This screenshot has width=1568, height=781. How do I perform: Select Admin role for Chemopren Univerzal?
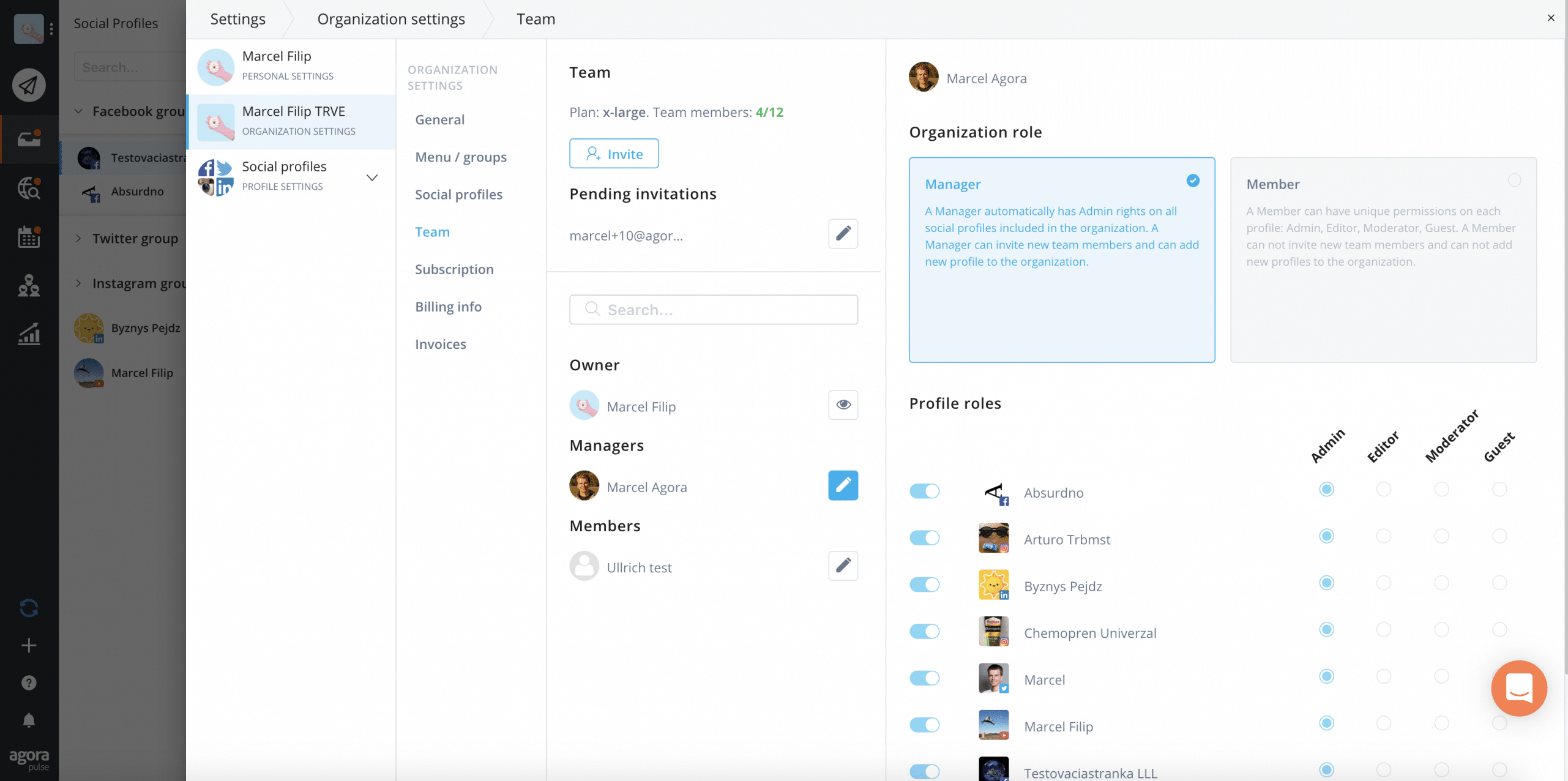(x=1326, y=629)
